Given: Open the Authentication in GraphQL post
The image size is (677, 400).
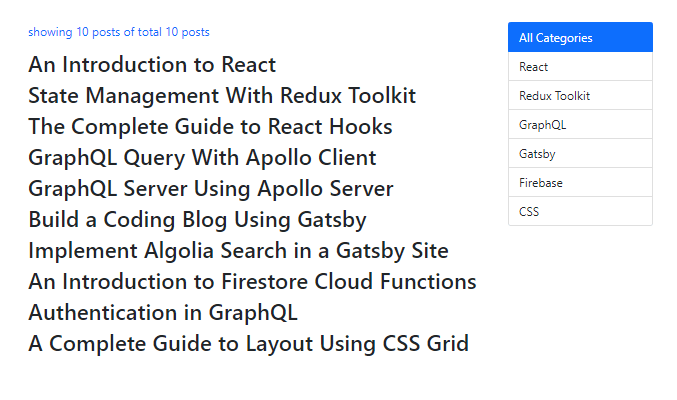Looking at the screenshot, I should (163, 313).
